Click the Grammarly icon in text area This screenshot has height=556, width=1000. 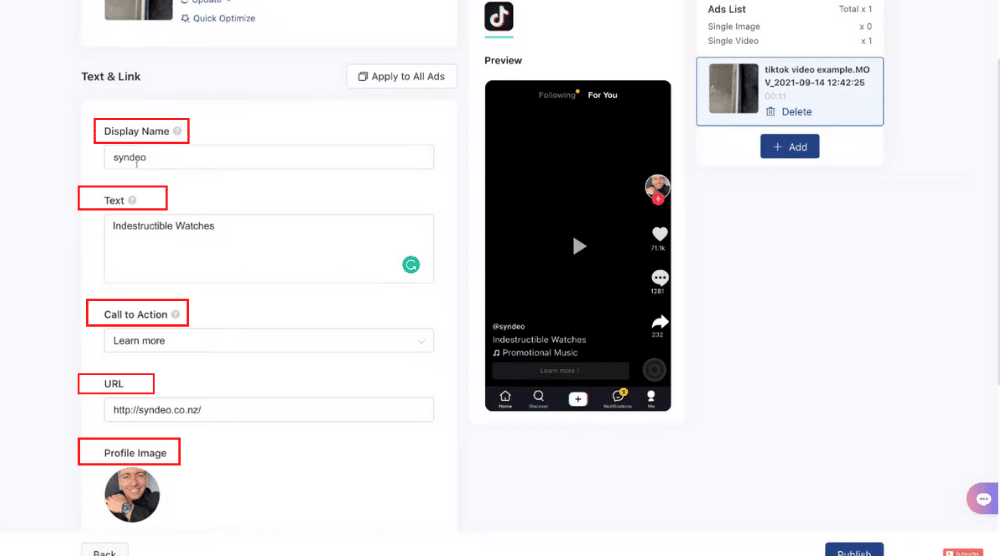(411, 265)
